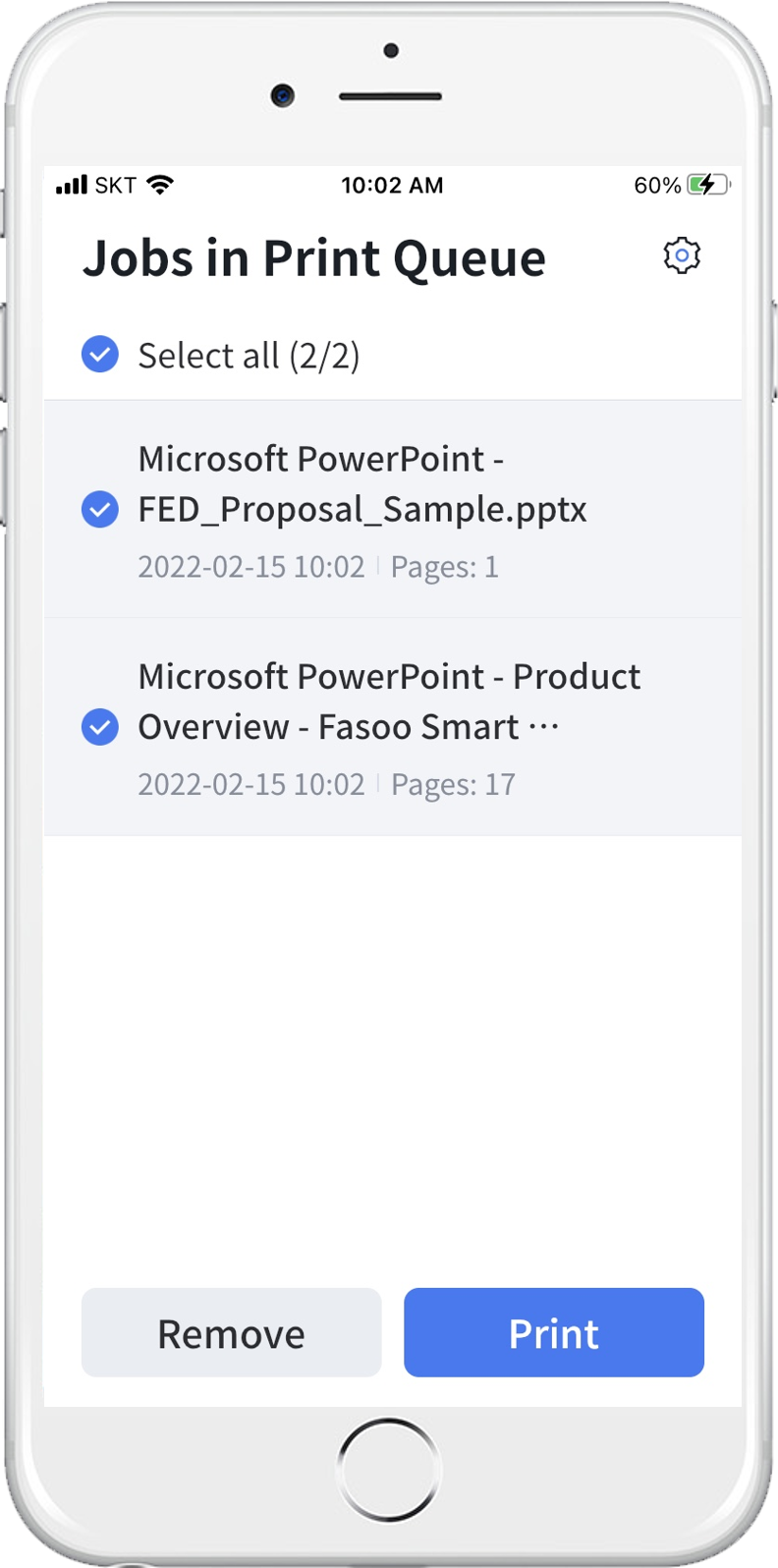The image size is (778, 1568).
Task: Tap the Jobs in Print Queue header
Action: click(315, 257)
